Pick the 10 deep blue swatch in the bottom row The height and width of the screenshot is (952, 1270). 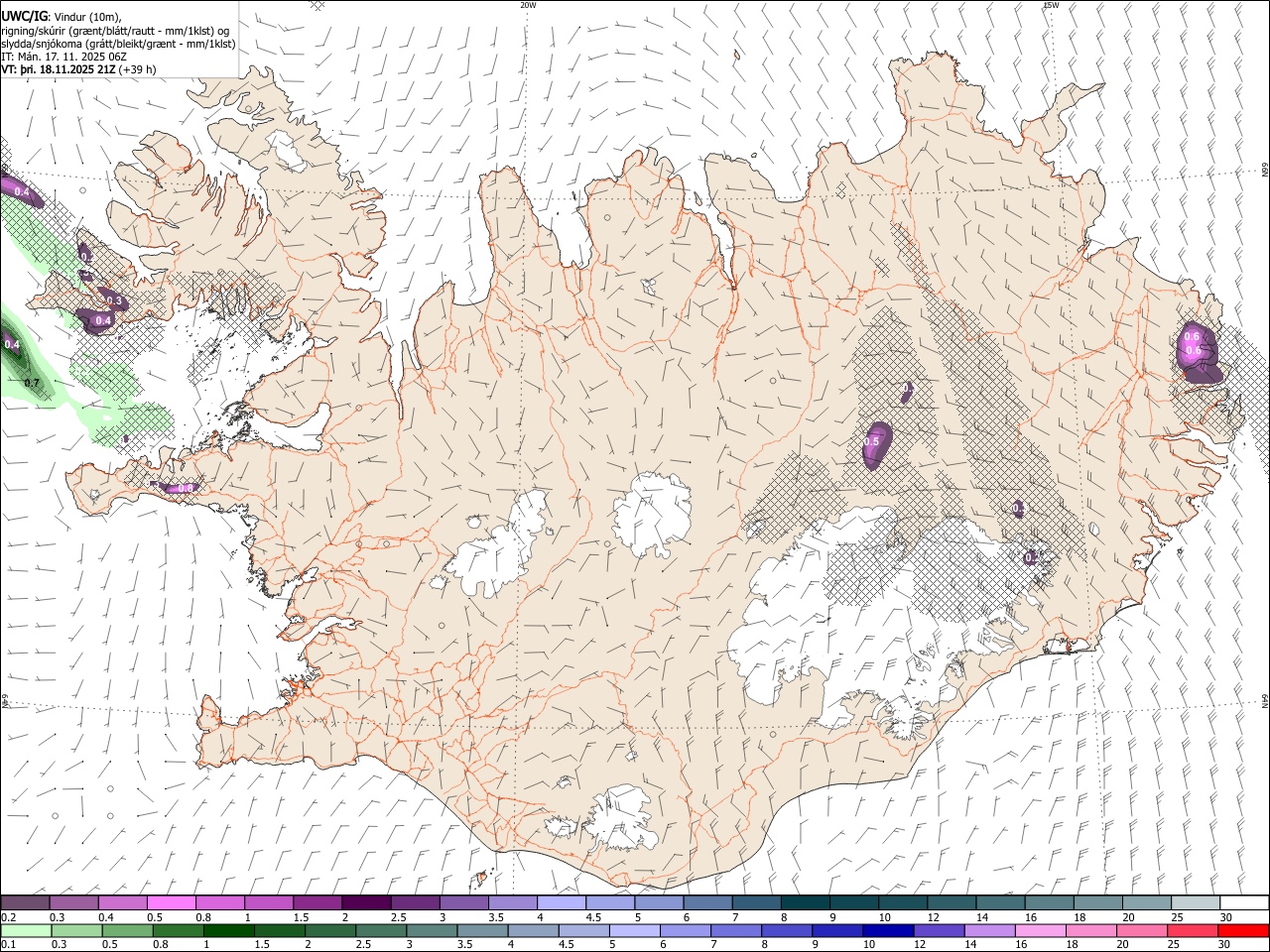pyautogui.click(x=887, y=930)
